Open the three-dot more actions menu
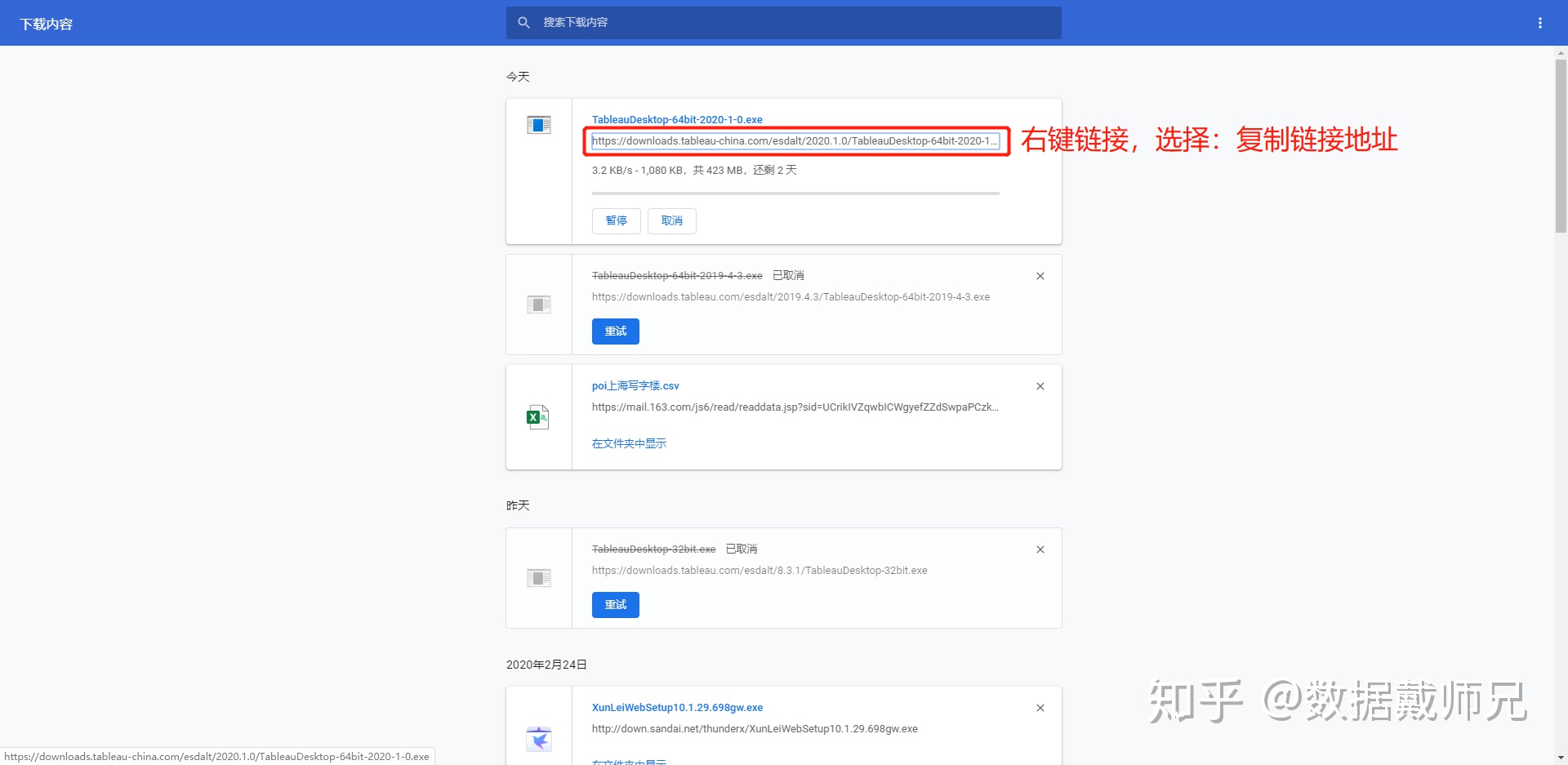The height and width of the screenshot is (765, 1568). (1540, 23)
